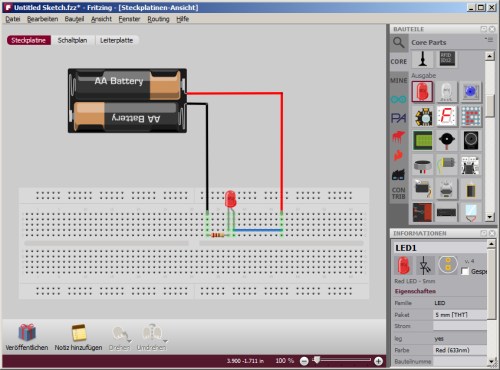
Task: Open the Arduino parts bin icon
Action: click(399, 99)
